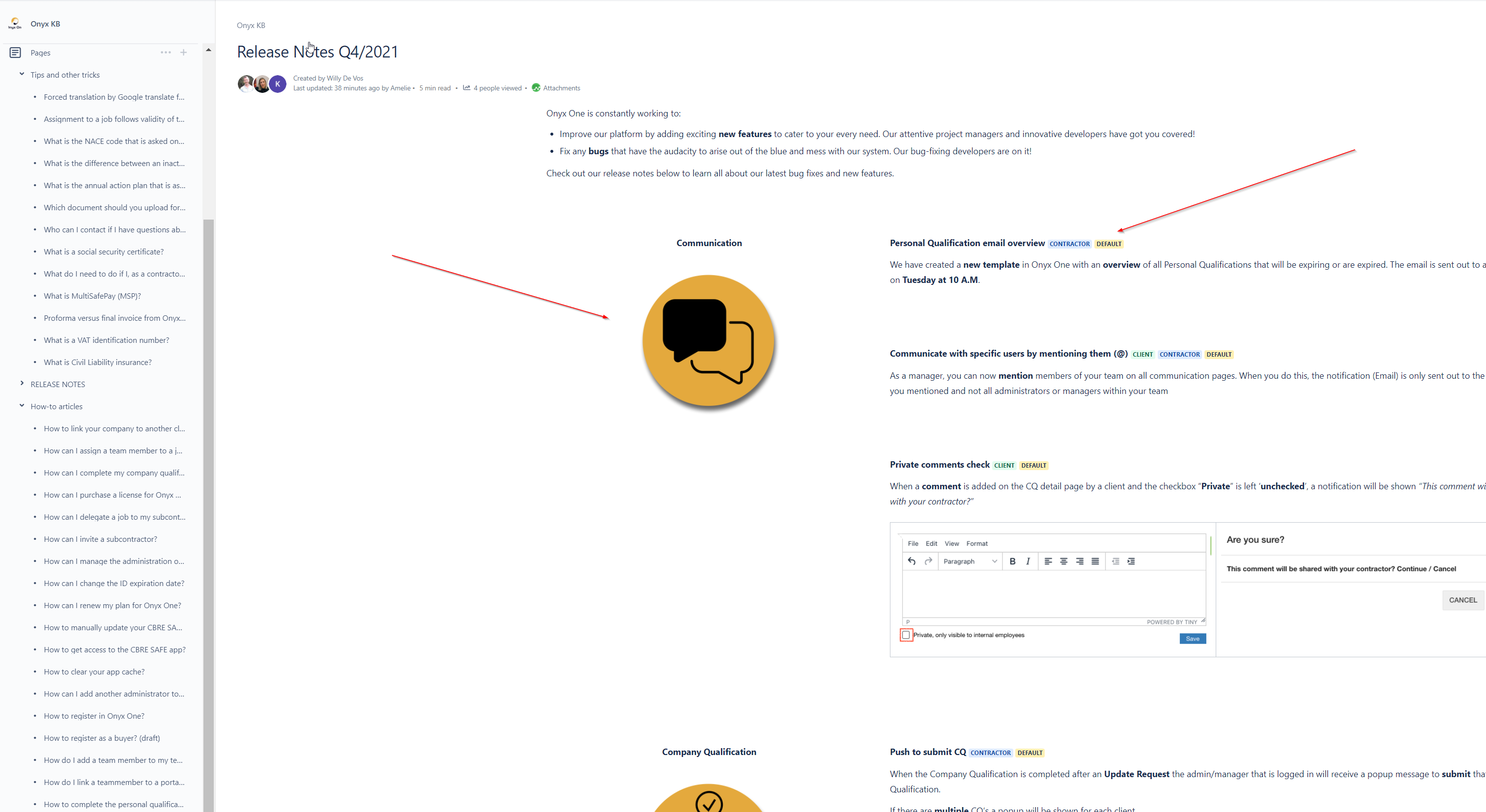The height and width of the screenshot is (812, 1486).
Task: Click the sidebar scroll up arrow
Action: point(208,50)
